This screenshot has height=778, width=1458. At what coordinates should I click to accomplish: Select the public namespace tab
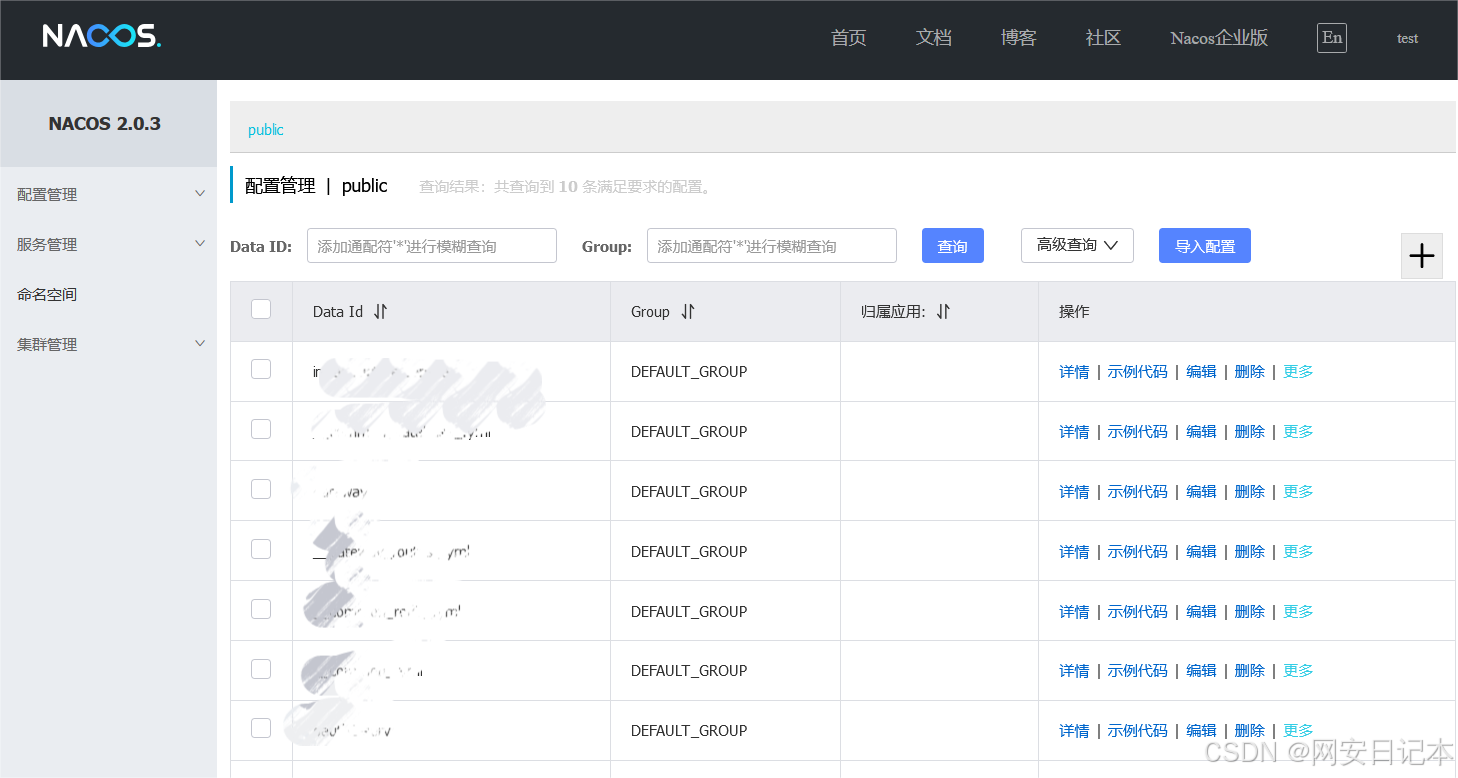pos(266,130)
